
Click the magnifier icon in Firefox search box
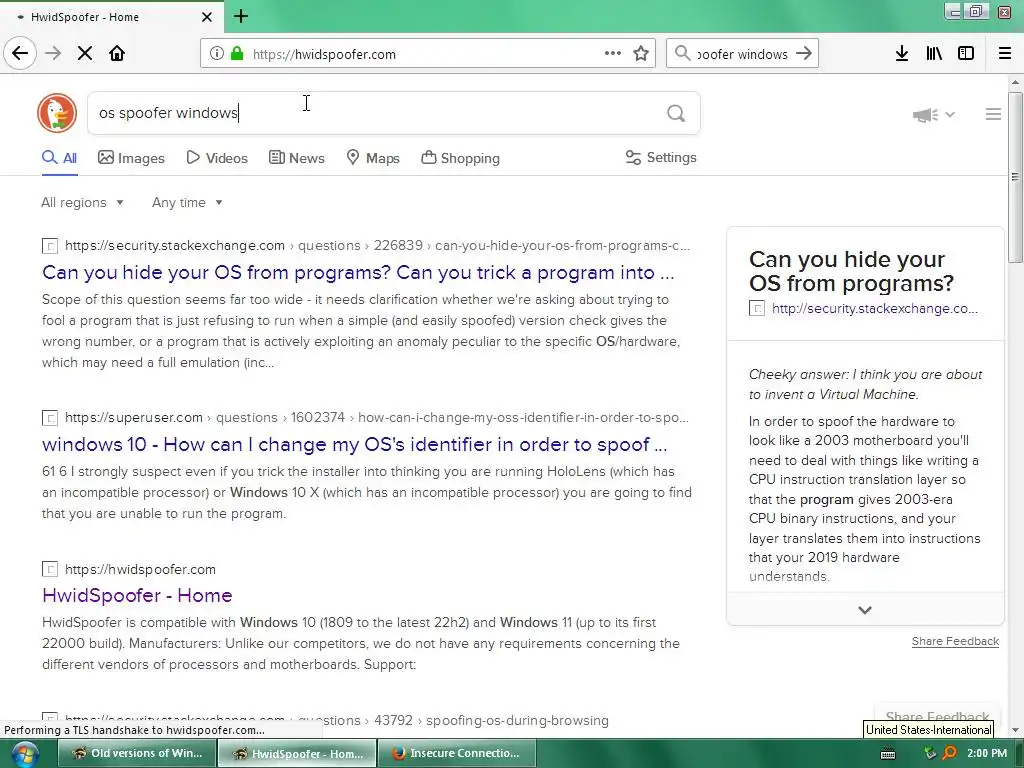pyautogui.click(x=682, y=54)
